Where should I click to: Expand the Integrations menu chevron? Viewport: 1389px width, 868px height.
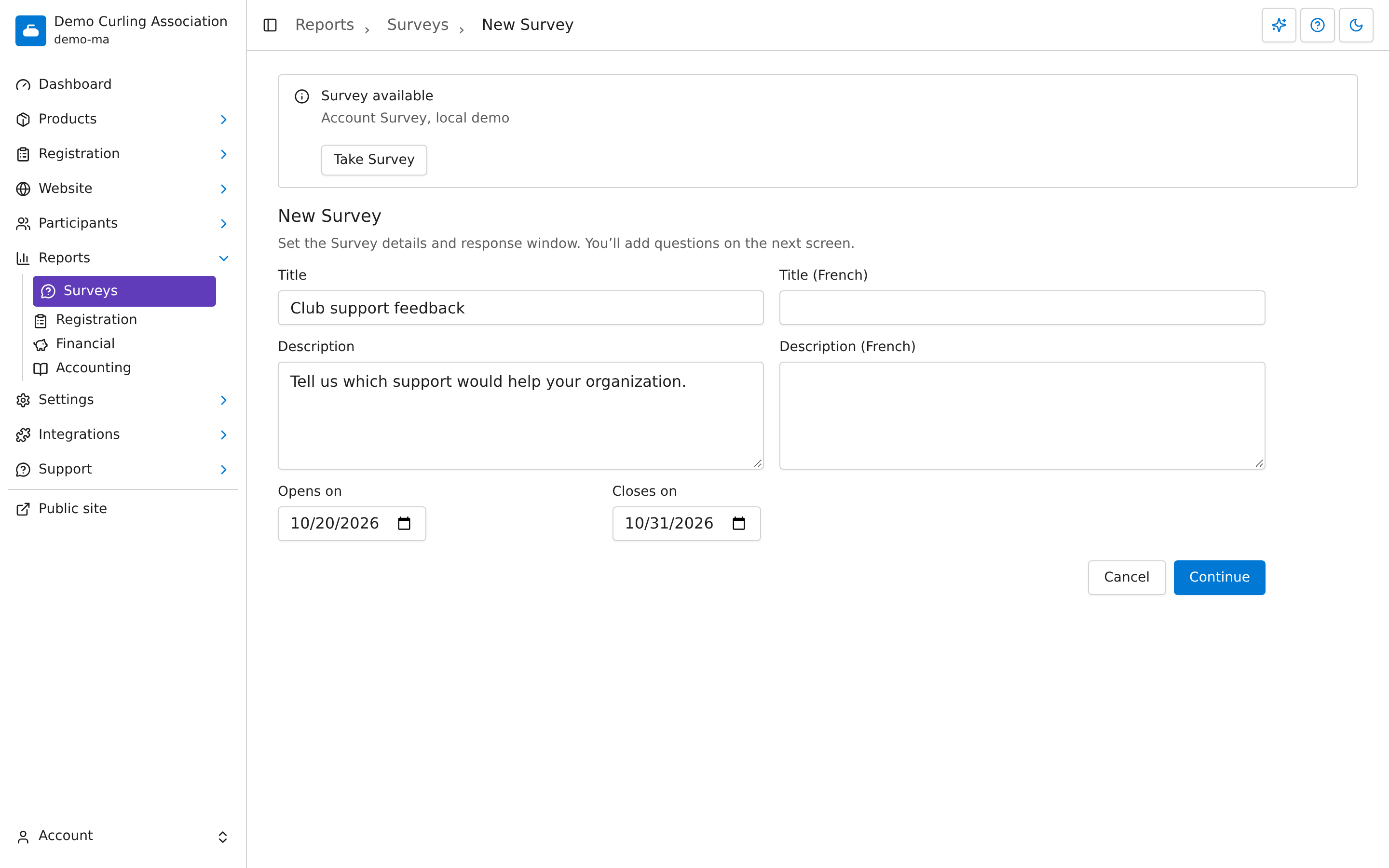224,435
